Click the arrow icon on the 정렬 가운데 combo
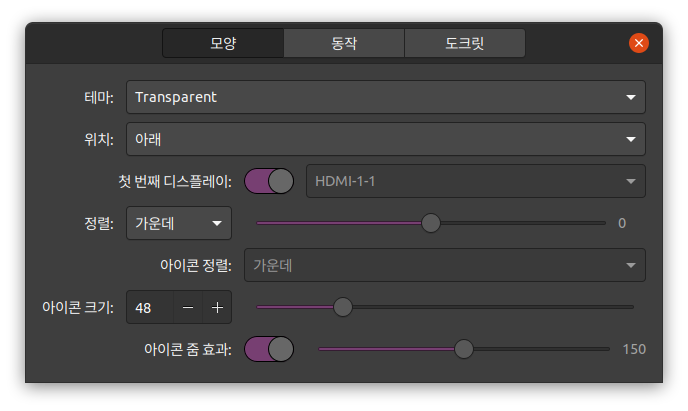The image size is (688, 411). (216, 223)
